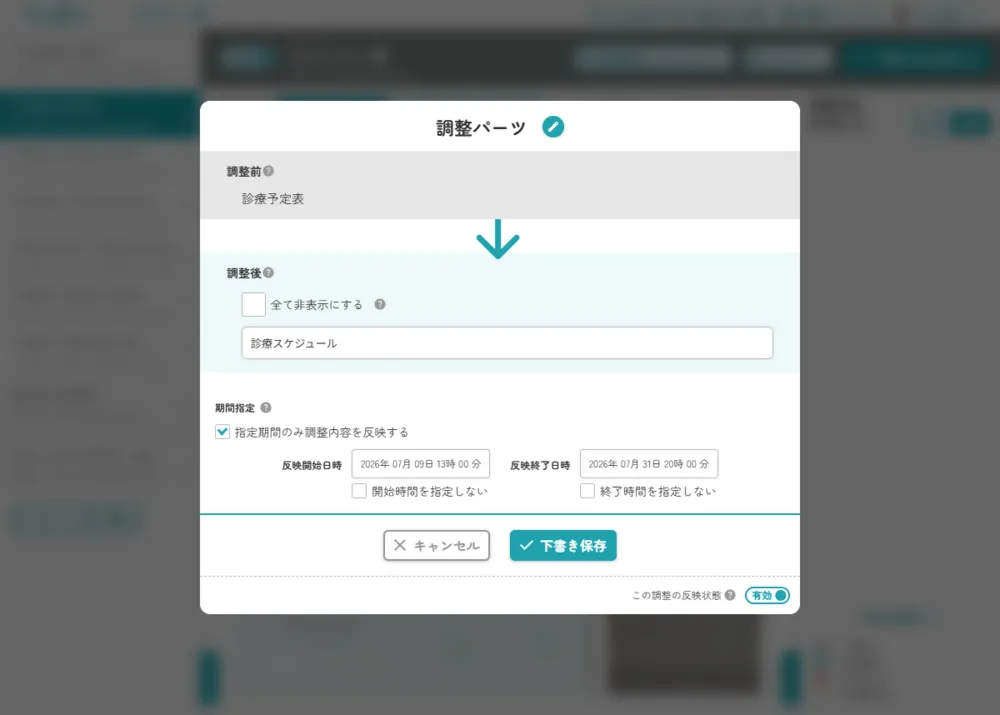Image resolution: width=1000 pixels, height=715 pixels.
Task: Enable 開始時間を指定しない checkbox
Action: [x=359, y=490]
